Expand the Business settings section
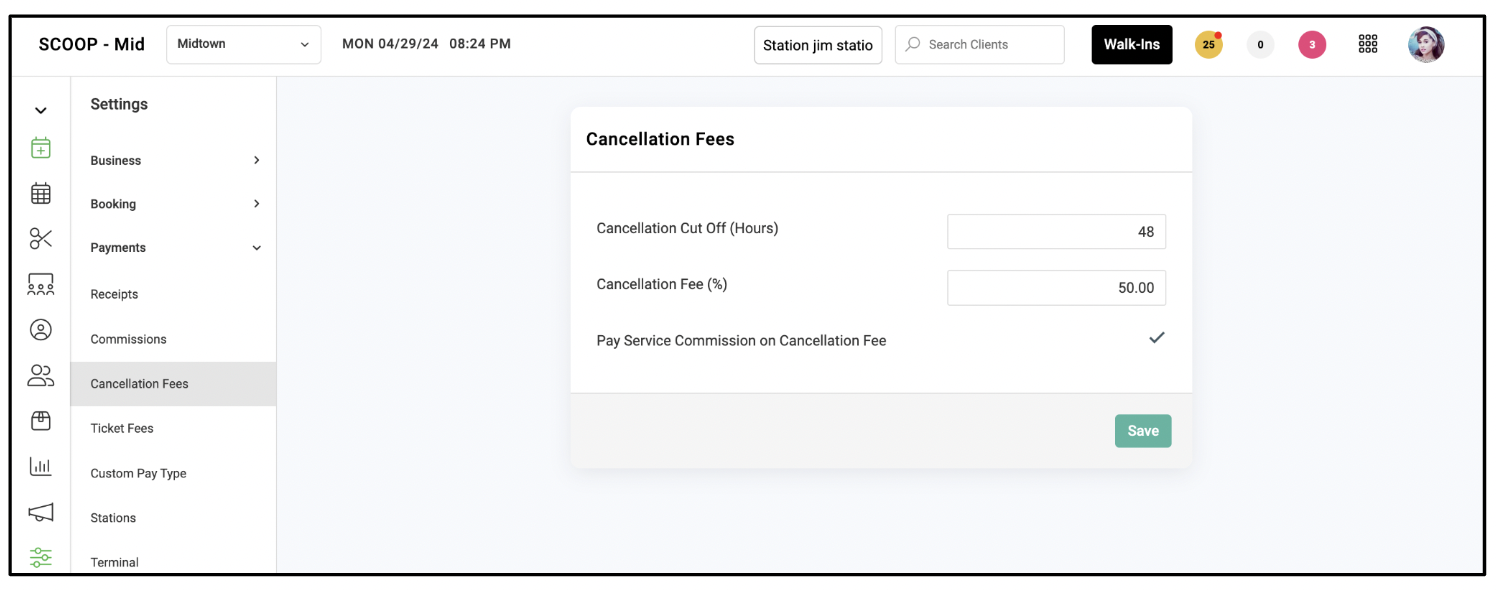 tap(174, 160)
